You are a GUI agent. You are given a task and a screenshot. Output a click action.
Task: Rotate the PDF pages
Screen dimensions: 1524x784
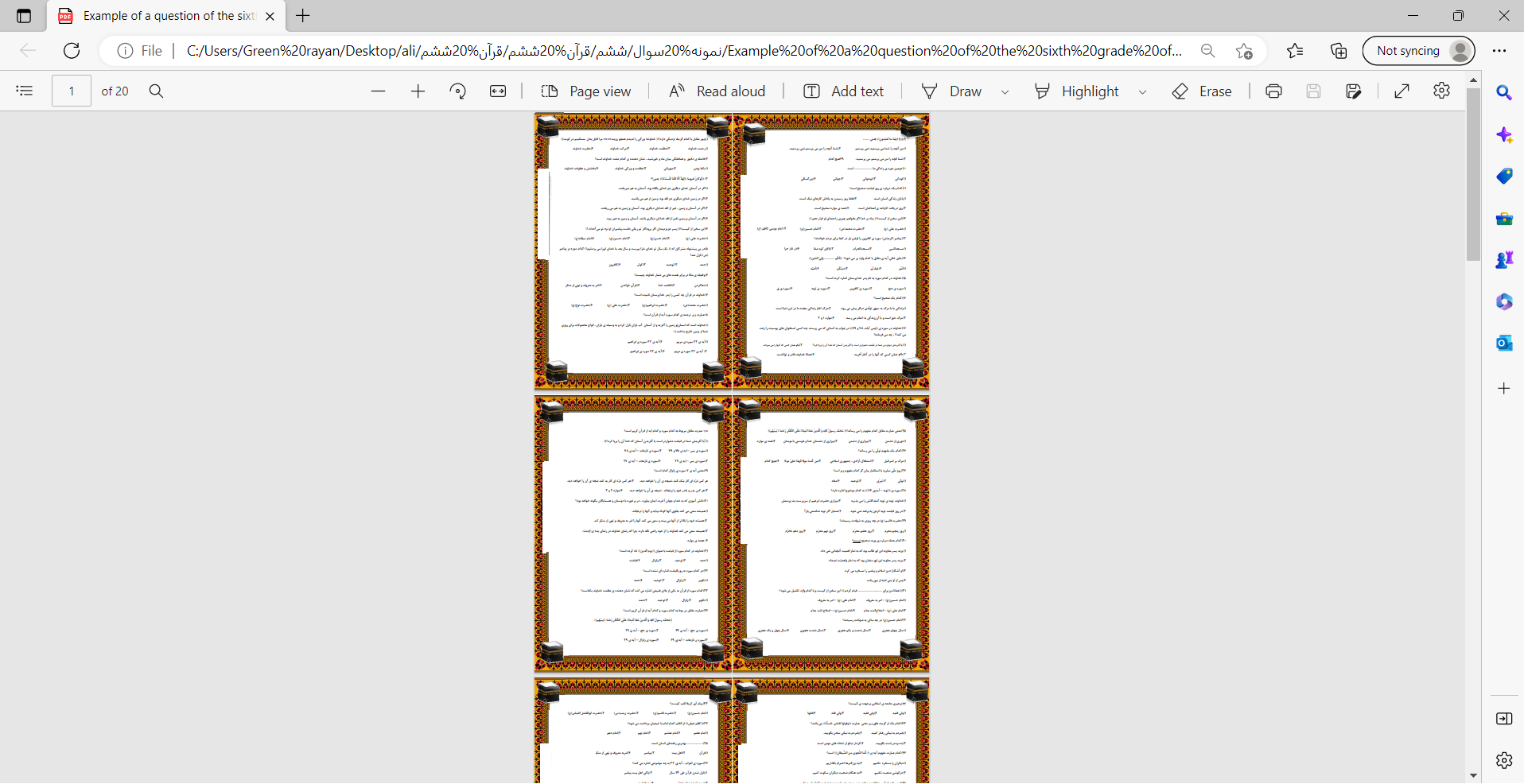[x=457, y=91]
